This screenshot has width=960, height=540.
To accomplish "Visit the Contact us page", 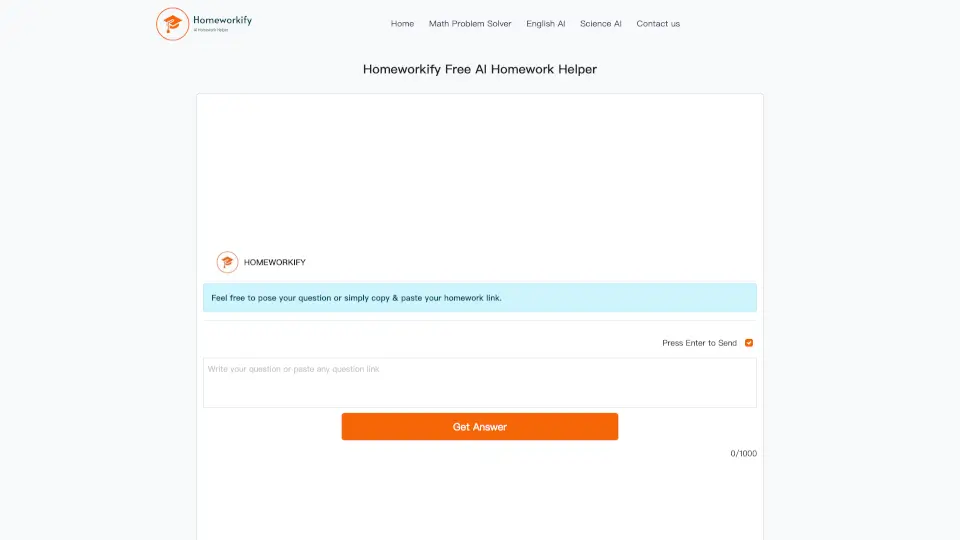I will coord(658,24).
